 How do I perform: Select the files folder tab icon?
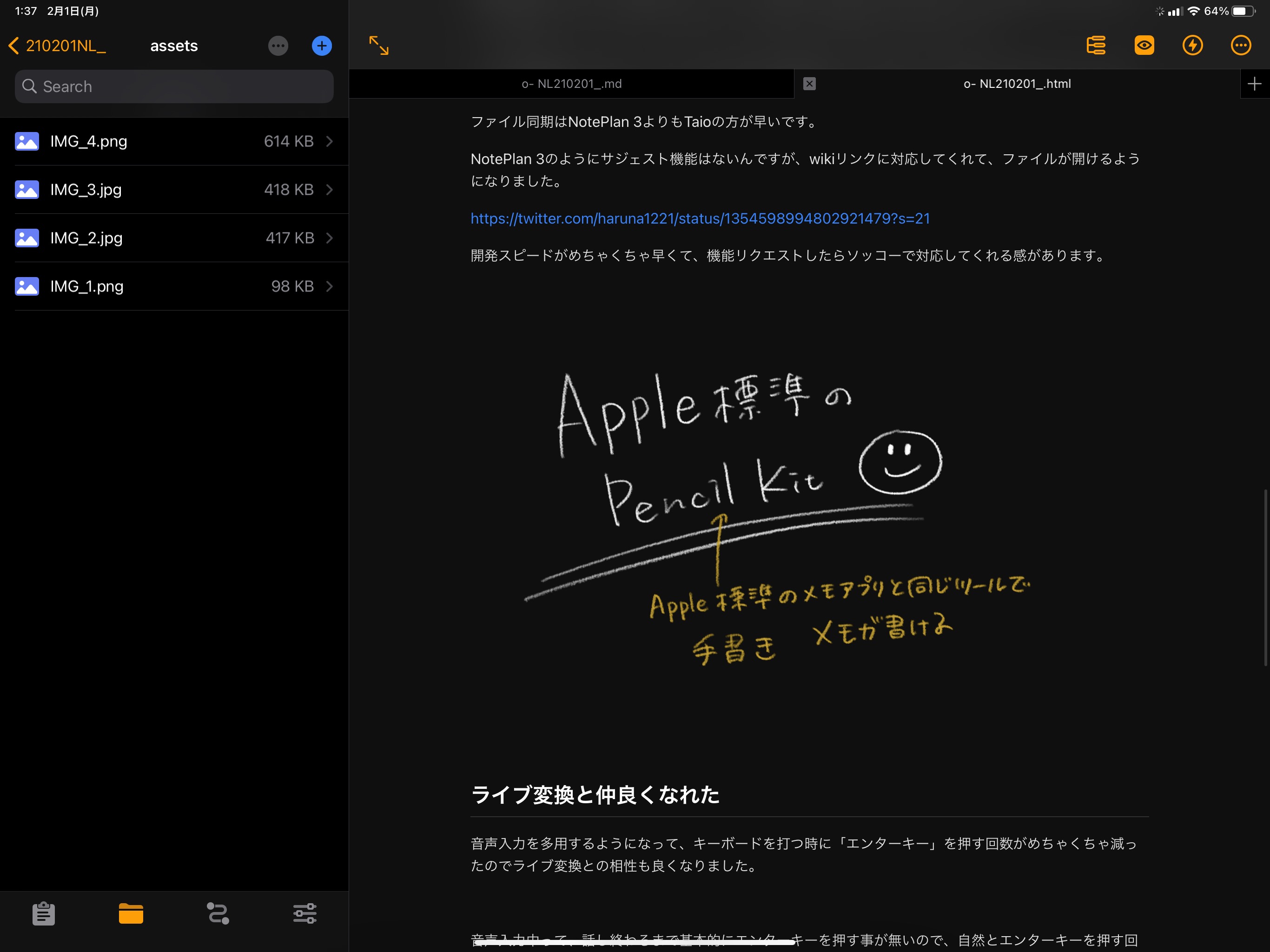pos(131,913)
